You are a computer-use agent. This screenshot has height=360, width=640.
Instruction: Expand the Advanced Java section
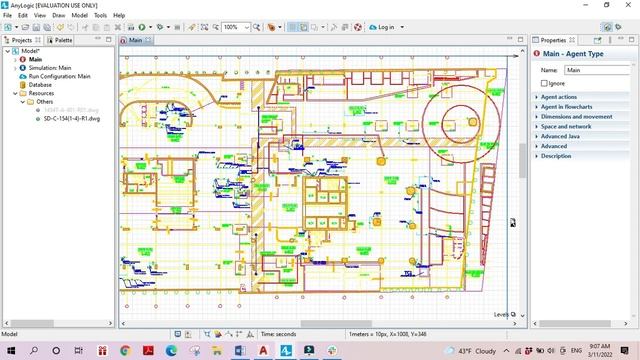click(x=560, y=136)
